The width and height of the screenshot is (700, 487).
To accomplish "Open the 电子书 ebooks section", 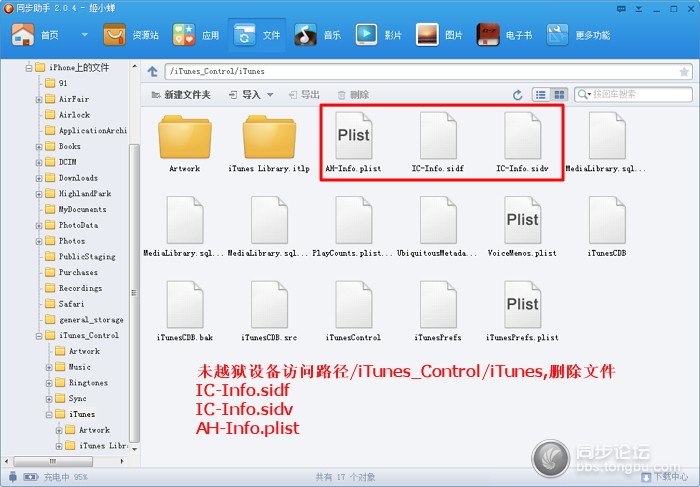I will [504, 35].
